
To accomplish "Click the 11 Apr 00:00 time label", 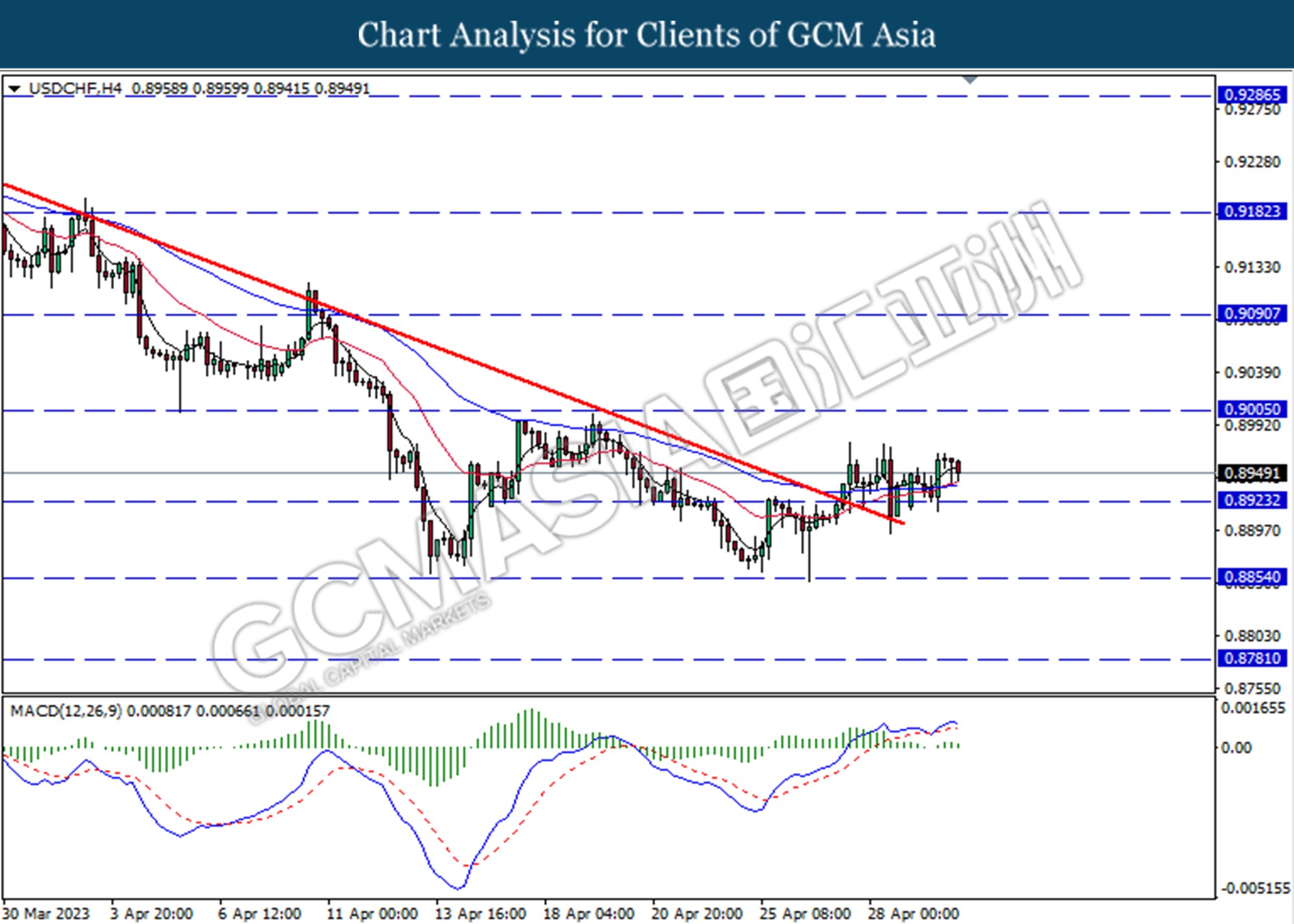I will (372, 914).
